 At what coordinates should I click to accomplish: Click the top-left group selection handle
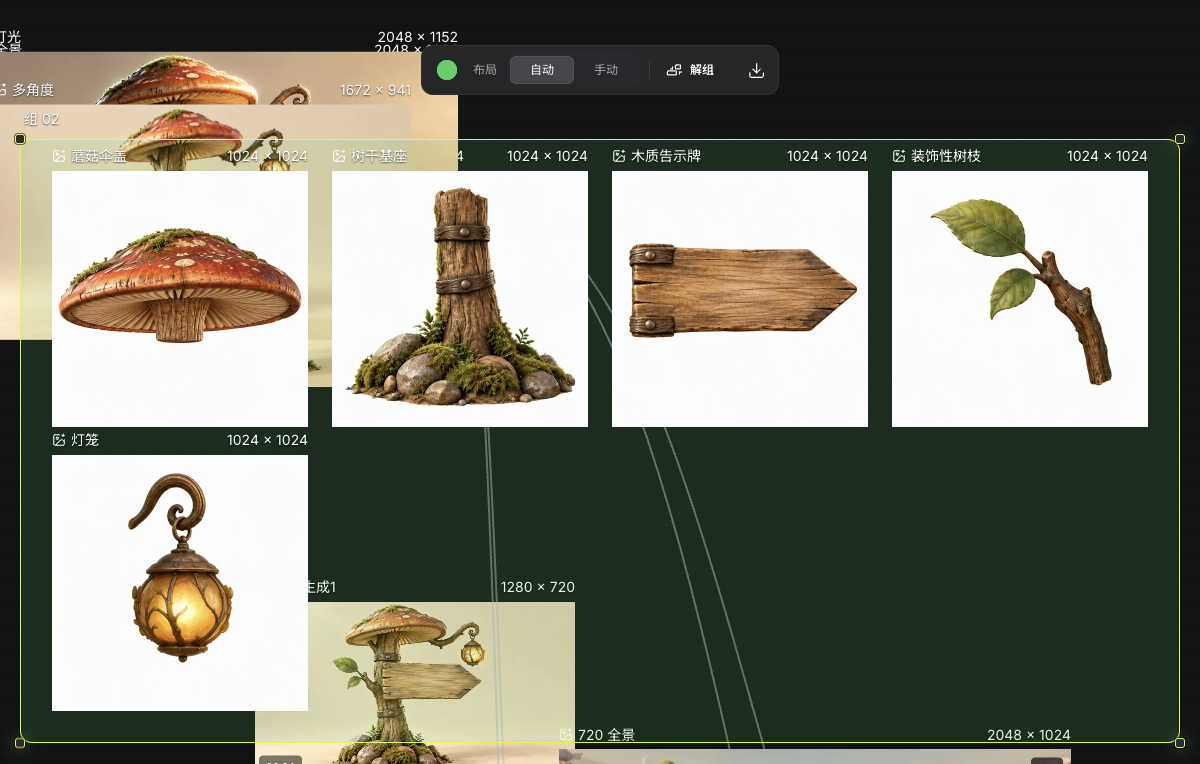point(20,139)
